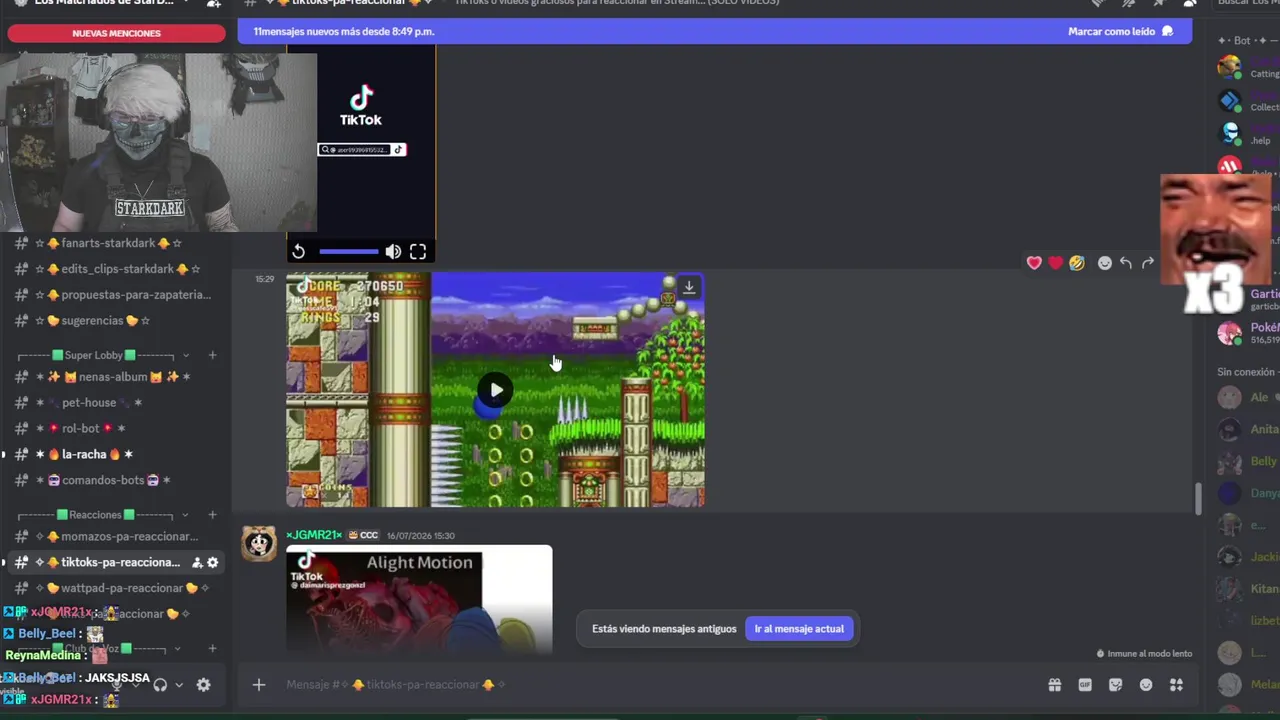
Task: Click the NUEVAS MENCIONES pill
Action: point(116,33)
